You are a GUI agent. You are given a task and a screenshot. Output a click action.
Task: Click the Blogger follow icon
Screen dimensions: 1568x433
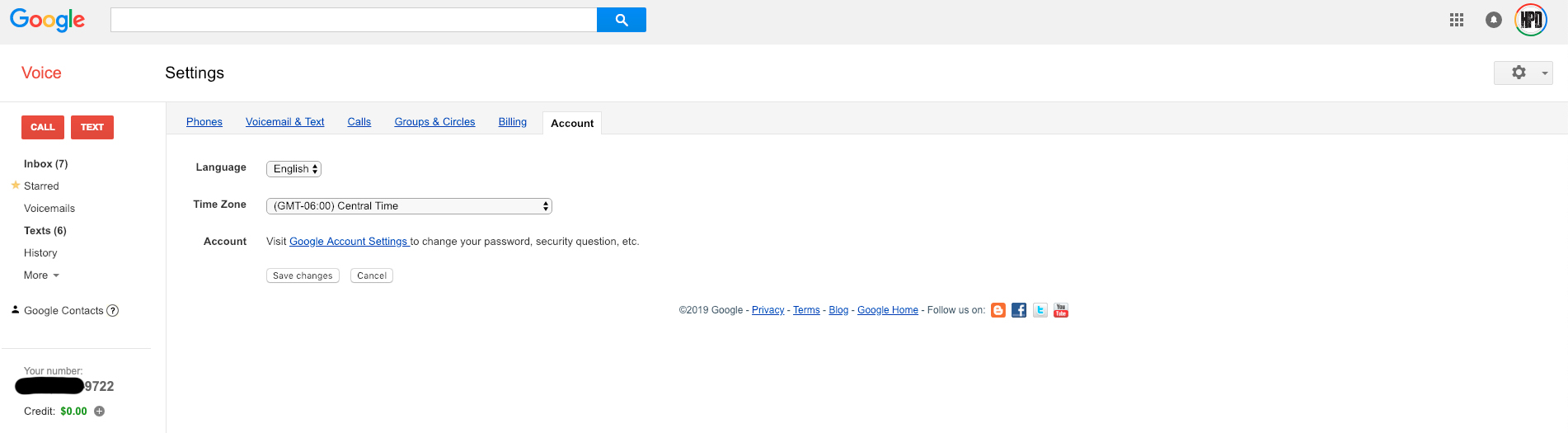(x=998, y=310)
